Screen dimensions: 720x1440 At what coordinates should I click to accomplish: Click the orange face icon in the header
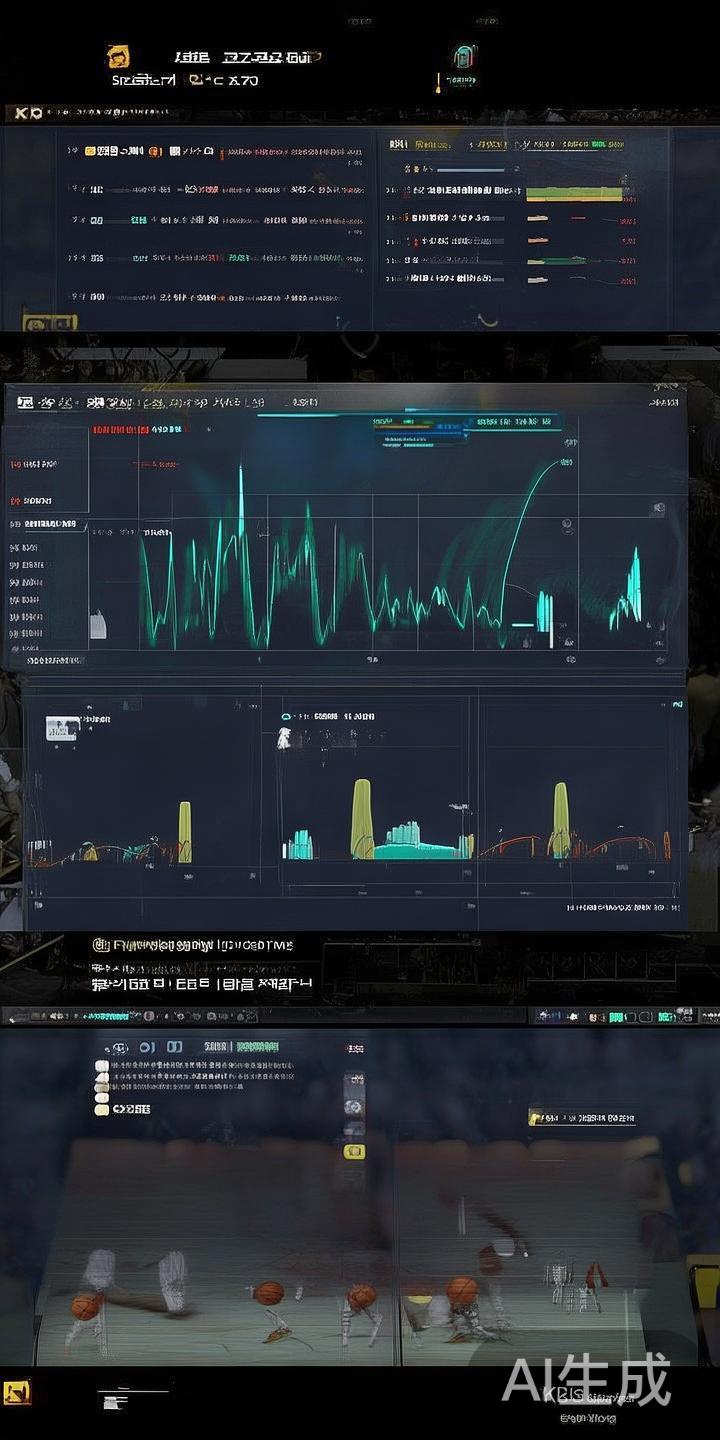pyautogui.click(x=118, y=57)
